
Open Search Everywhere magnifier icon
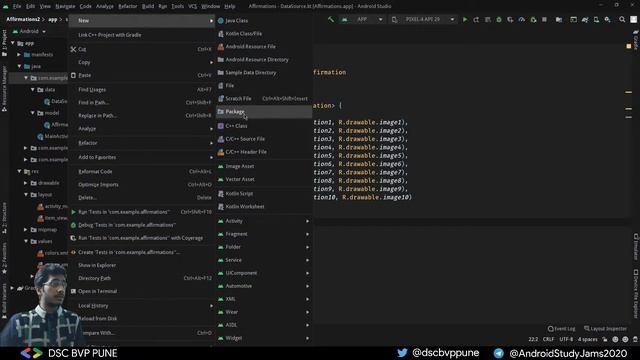pyautogui.click(x=622, y=20)
